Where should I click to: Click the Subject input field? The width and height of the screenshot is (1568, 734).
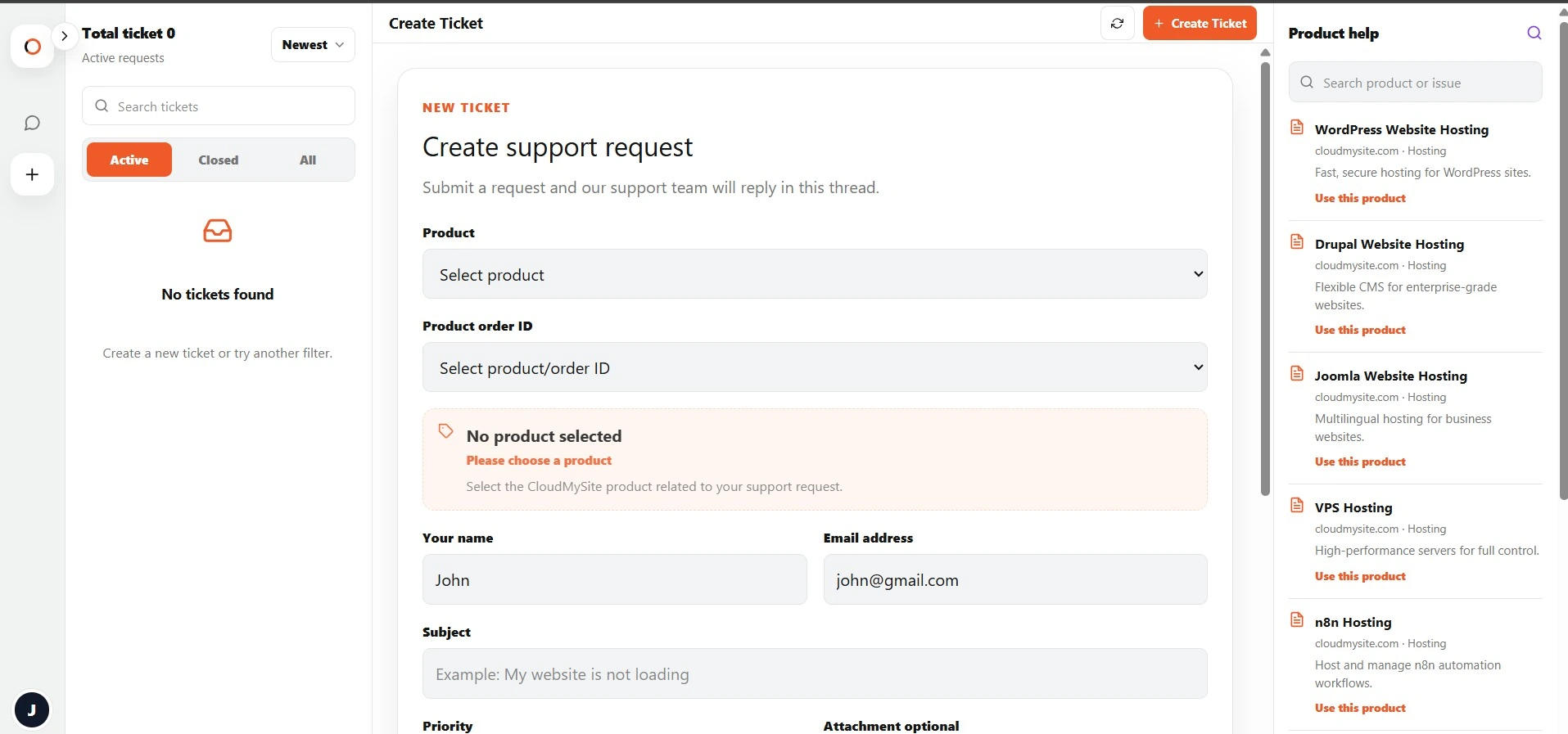tap(815, 673)
